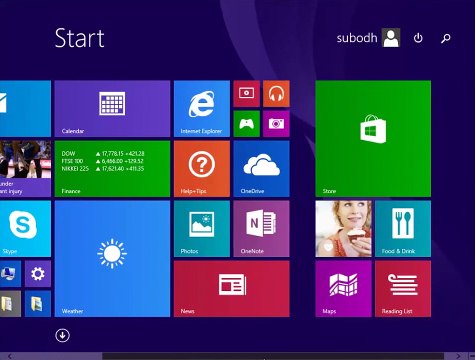Image resolution: width=475 pixels, height=360 pixels.
Task: Open the Weather tile
Action: point(112,259)
